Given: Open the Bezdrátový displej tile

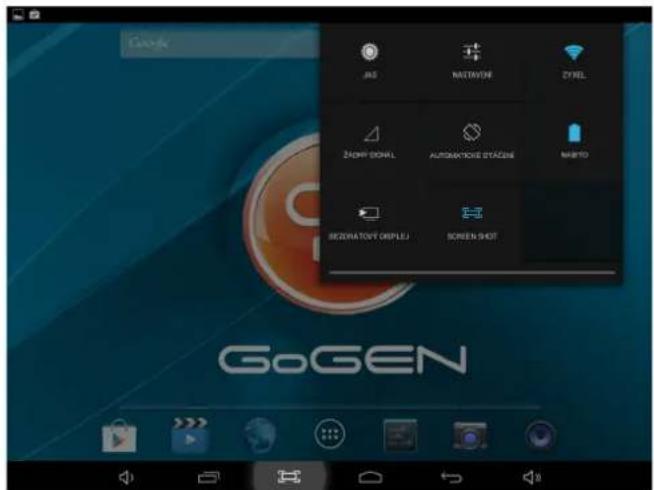Looking at the screenshot, I should [369, 223].
